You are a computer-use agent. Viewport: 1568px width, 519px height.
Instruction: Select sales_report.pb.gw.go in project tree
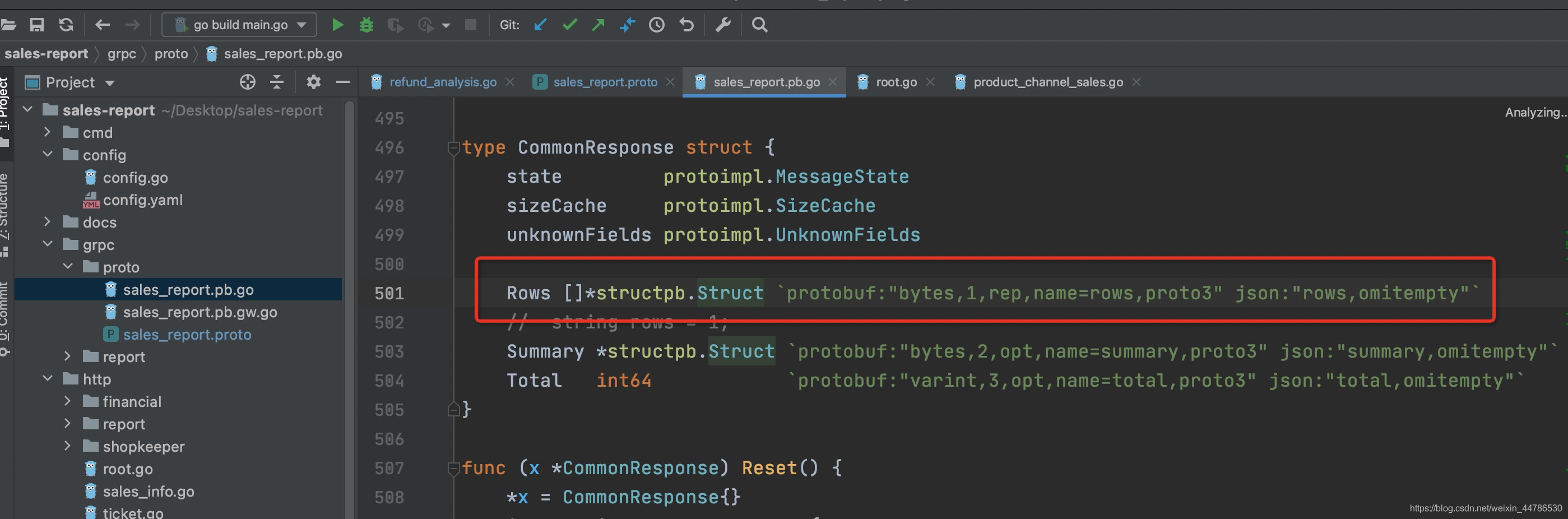(202, 312)
